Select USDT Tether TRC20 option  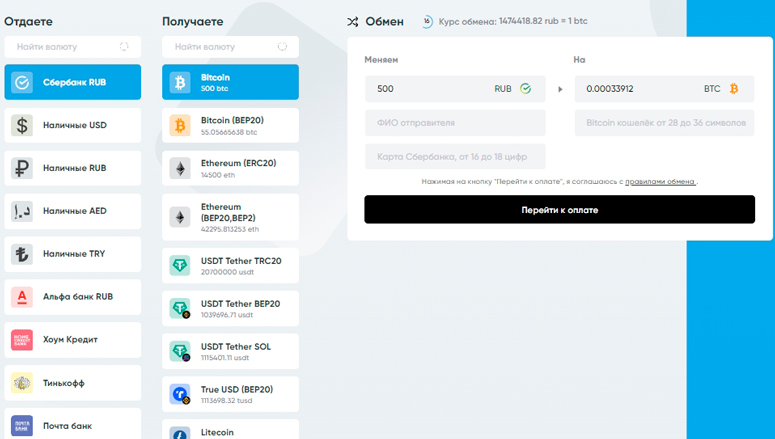coord(230,265)
